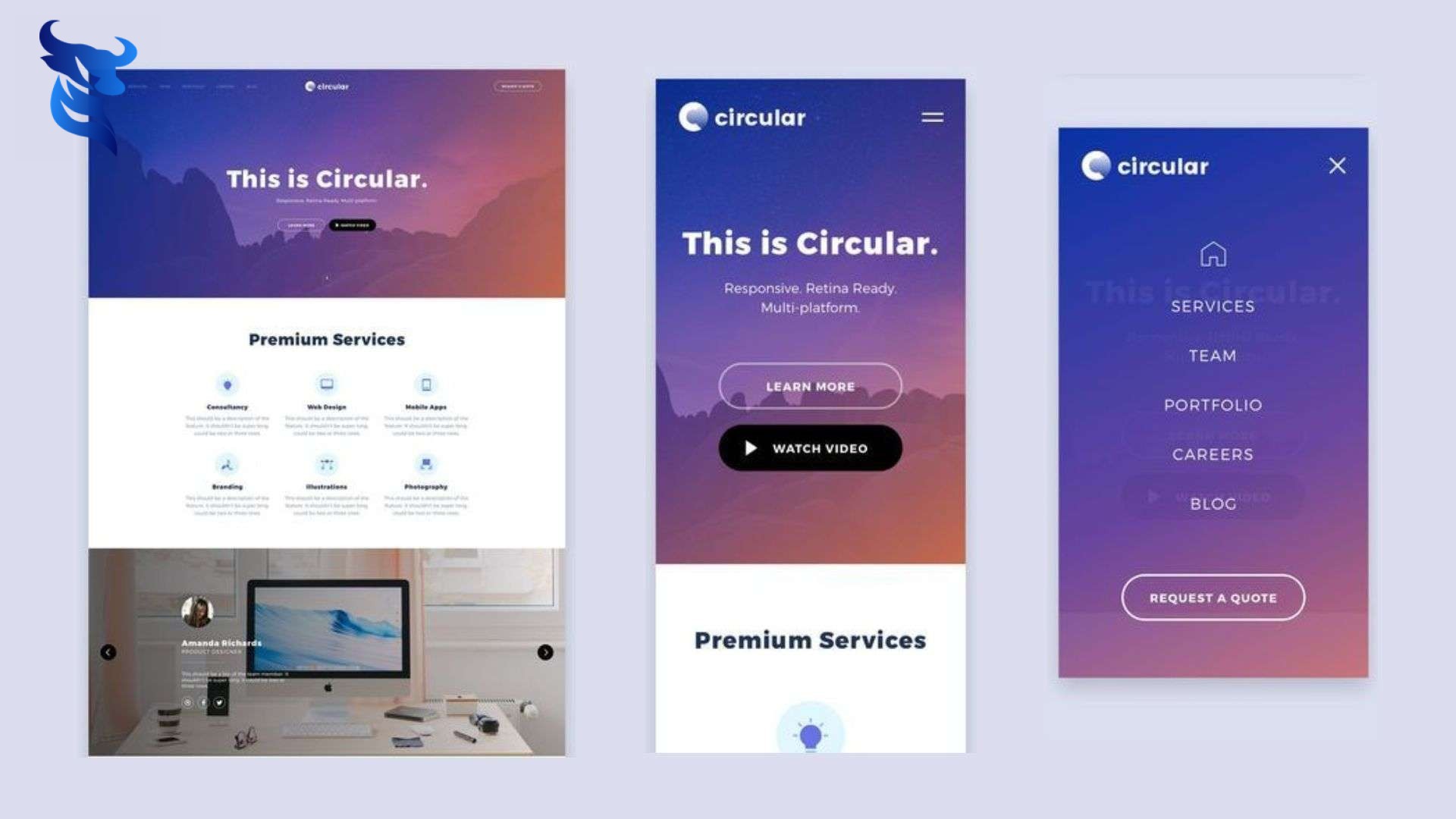
Task: Click the play button icon on Watch Video
Action: point(752,447)
